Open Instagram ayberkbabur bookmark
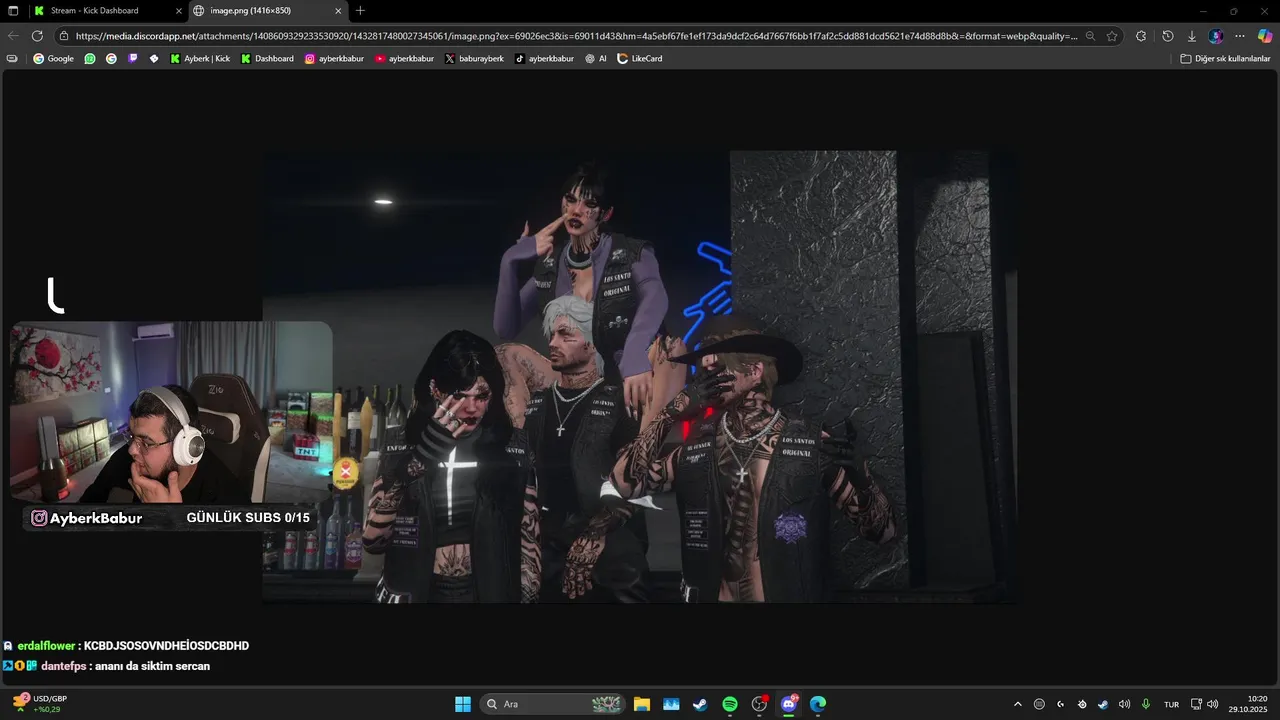 [x=334, y=59]
